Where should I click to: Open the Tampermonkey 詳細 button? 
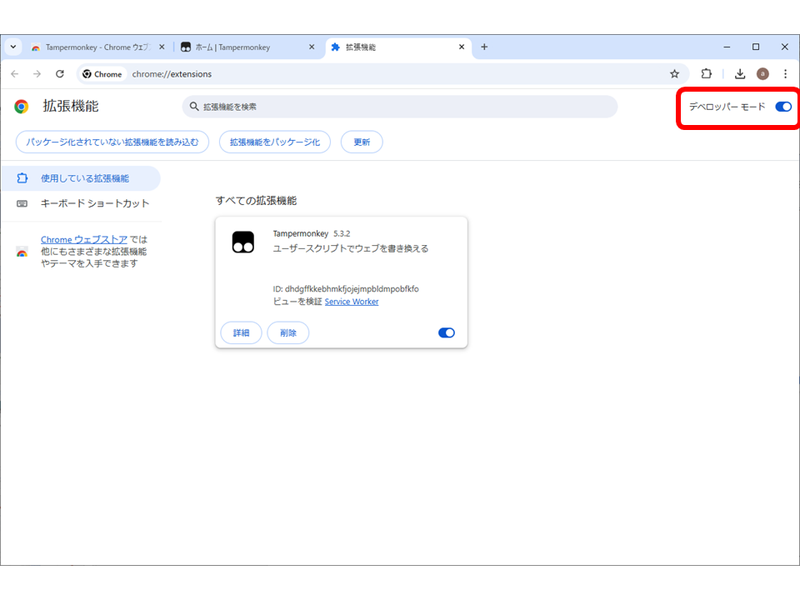click(241, 333)
